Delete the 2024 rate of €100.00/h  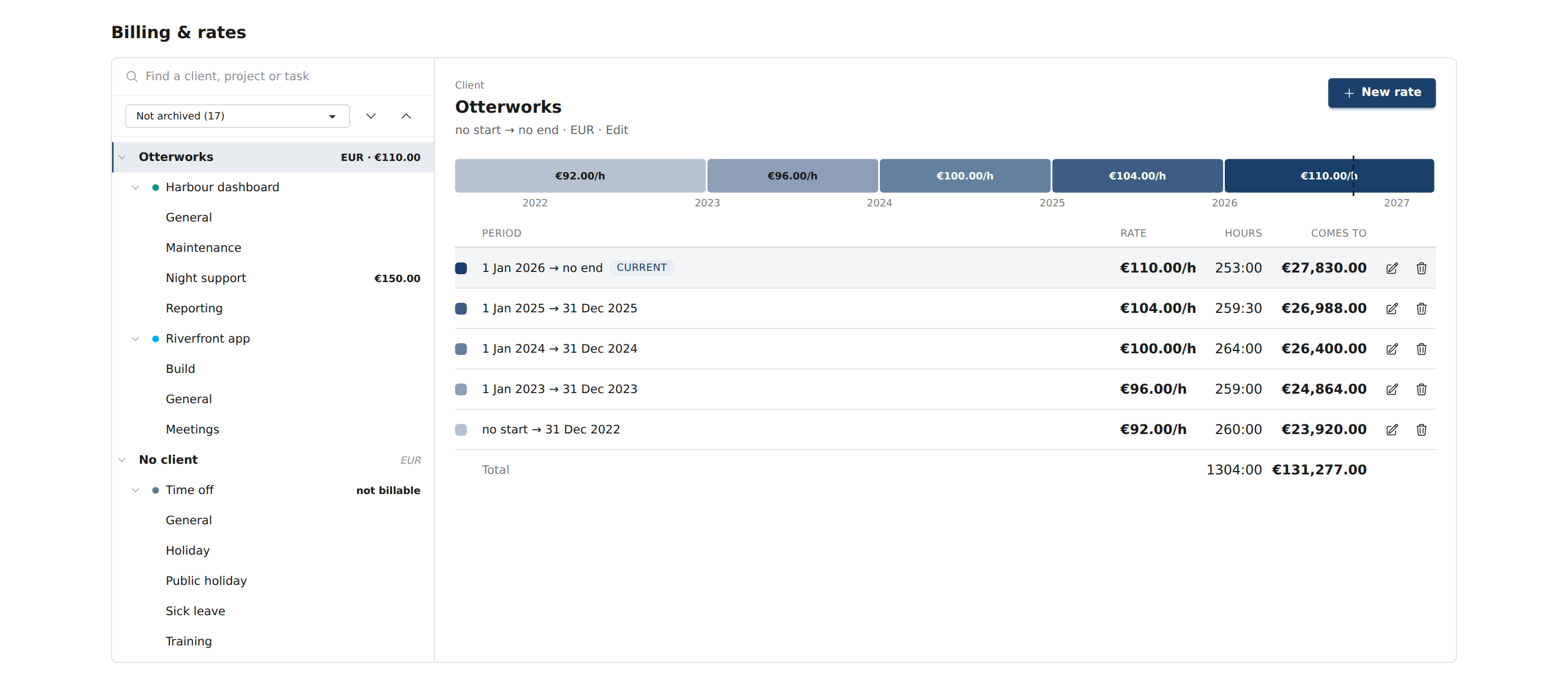1421,349
